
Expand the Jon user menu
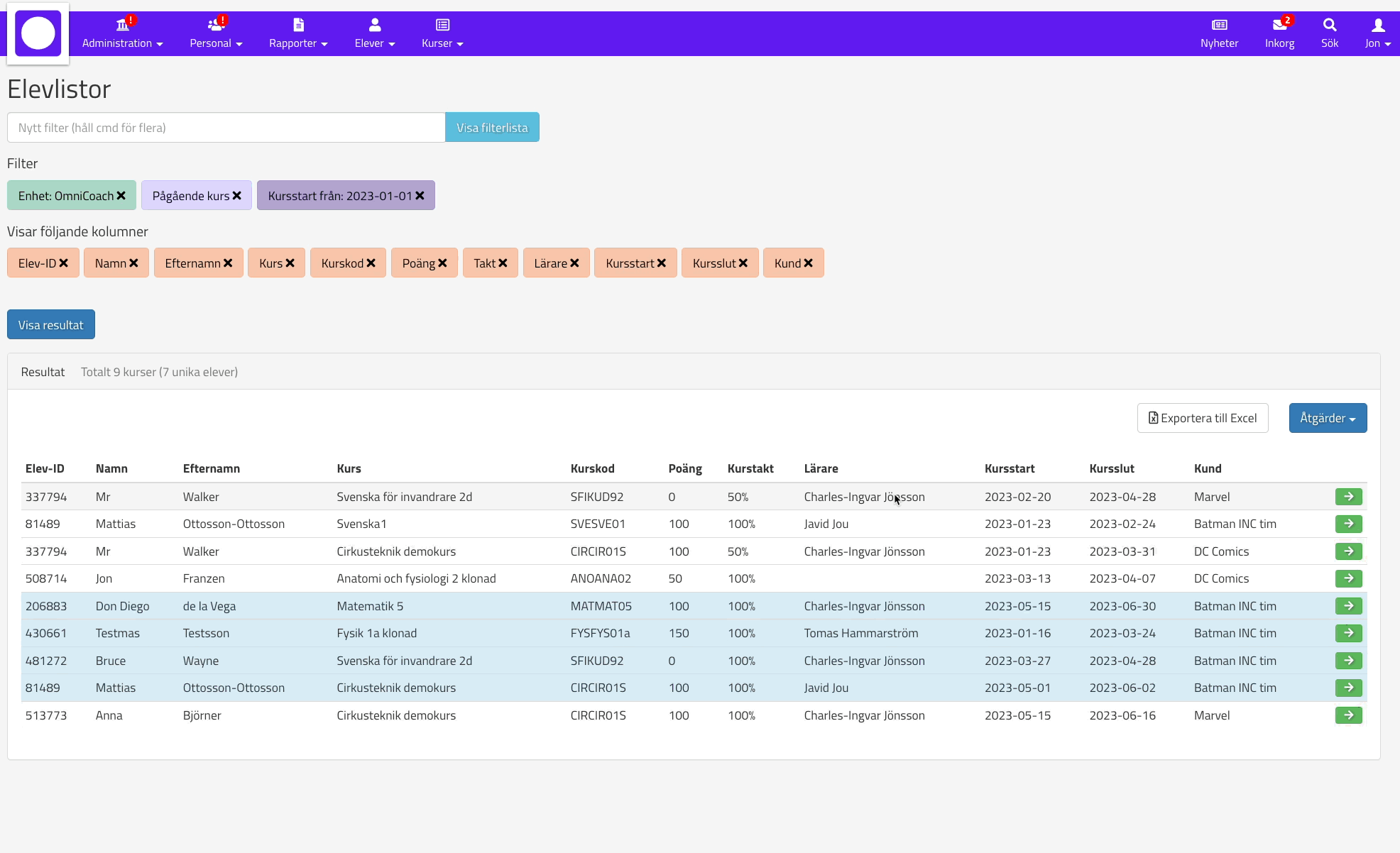tap(1377, 33)
